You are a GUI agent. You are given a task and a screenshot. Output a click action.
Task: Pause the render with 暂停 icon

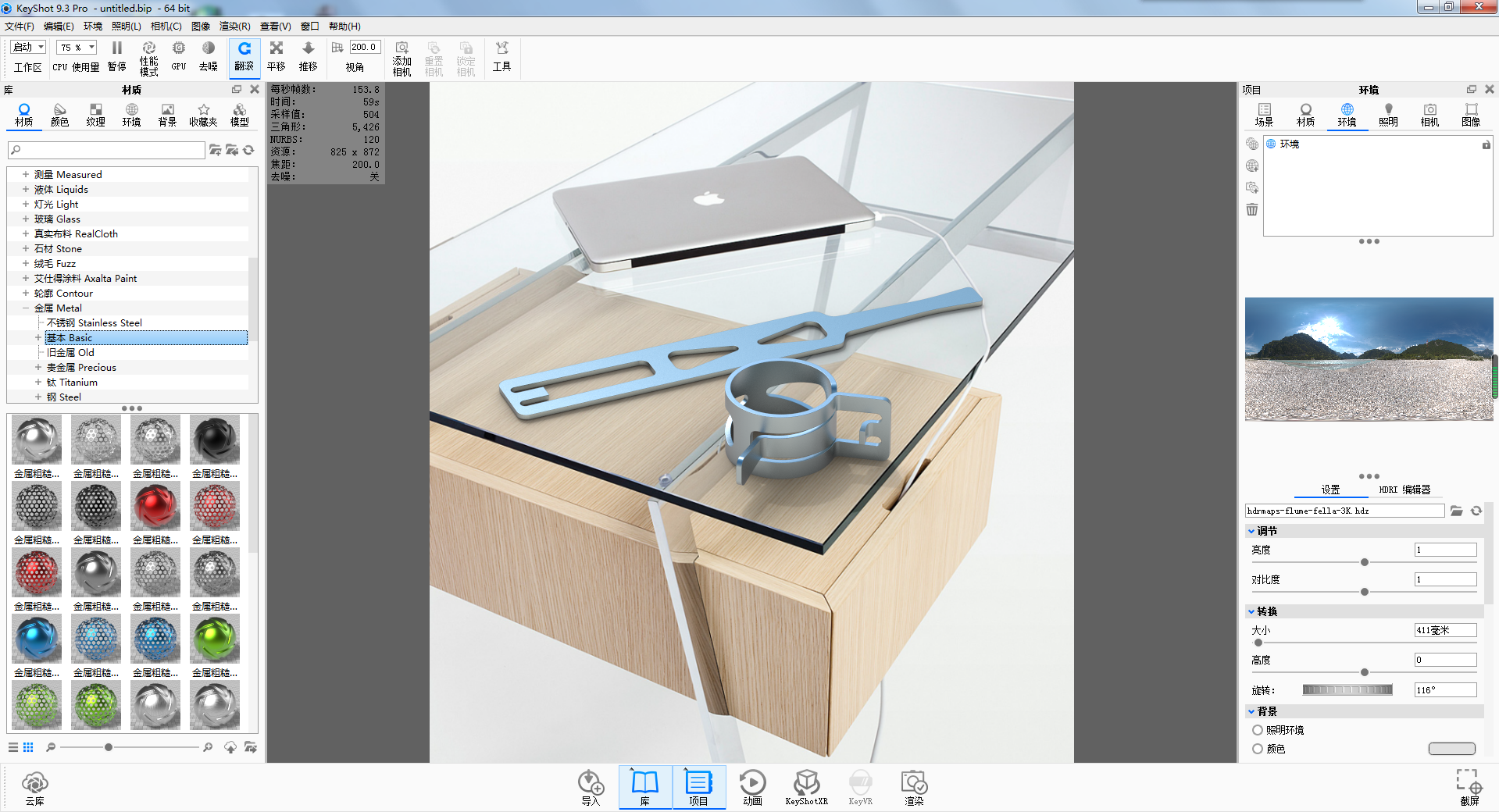click(x=117, y=56)
